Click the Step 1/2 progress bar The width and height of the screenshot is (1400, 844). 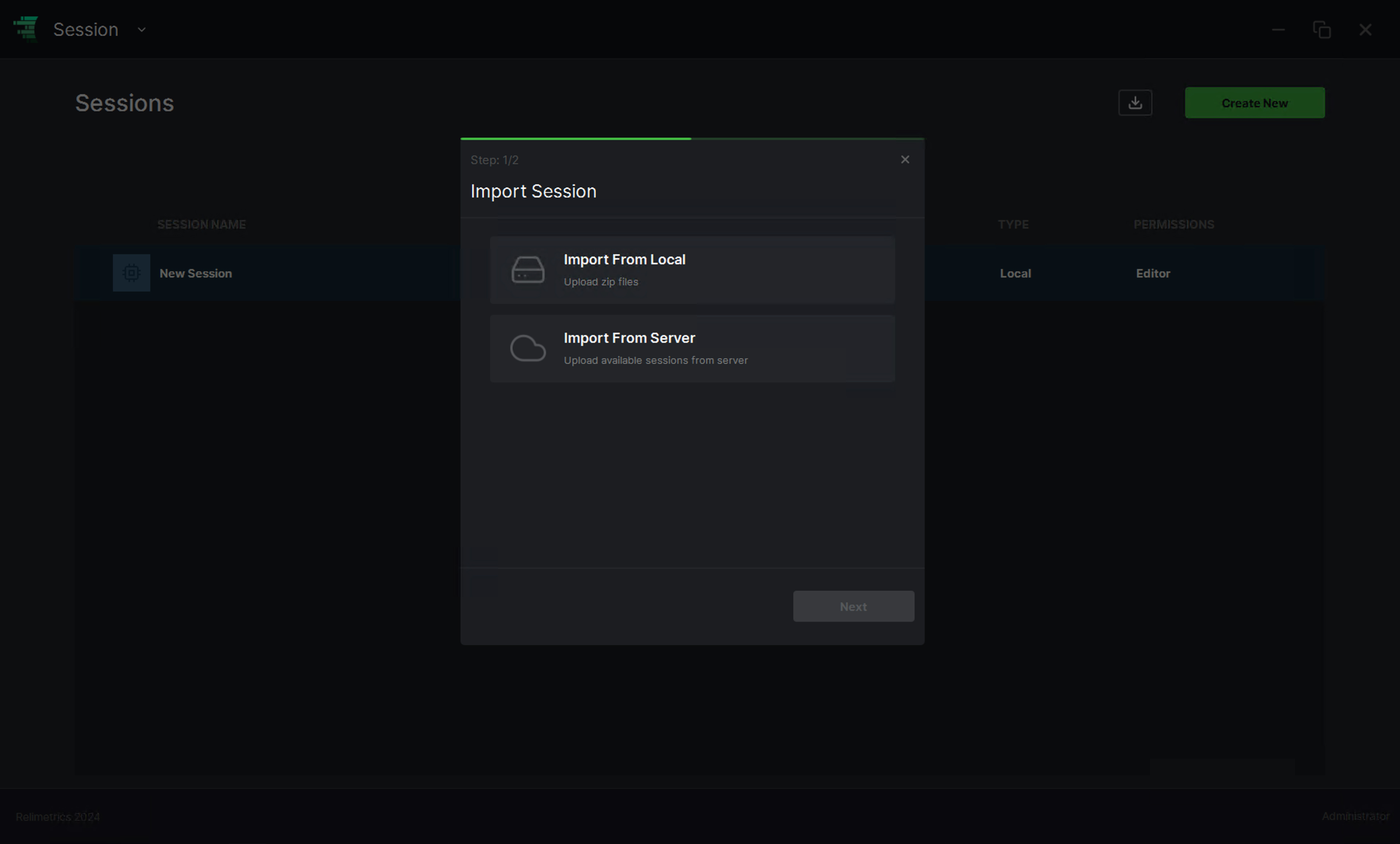click(x=692, y=138)
